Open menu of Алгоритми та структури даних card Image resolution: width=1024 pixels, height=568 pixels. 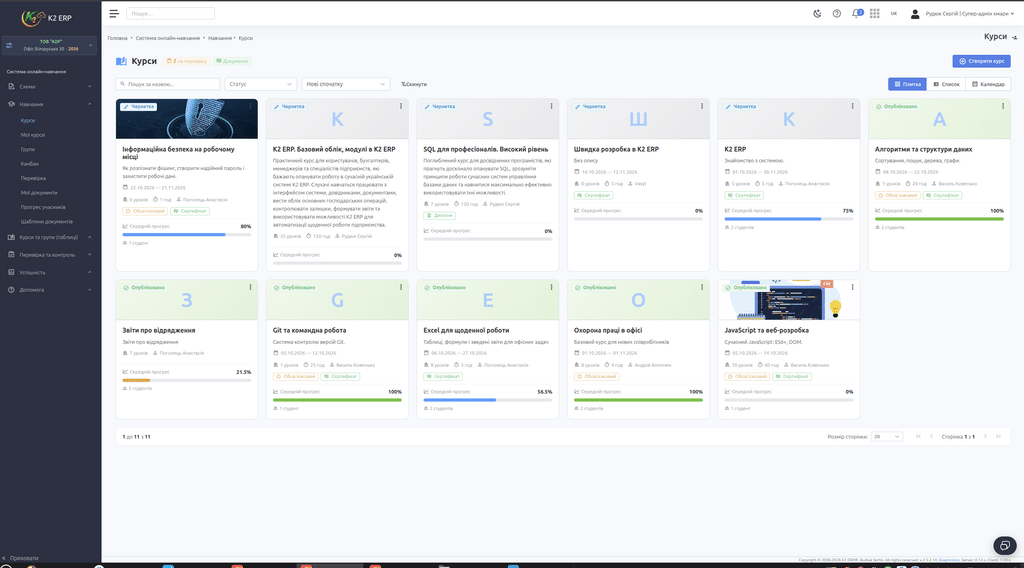1003,106
